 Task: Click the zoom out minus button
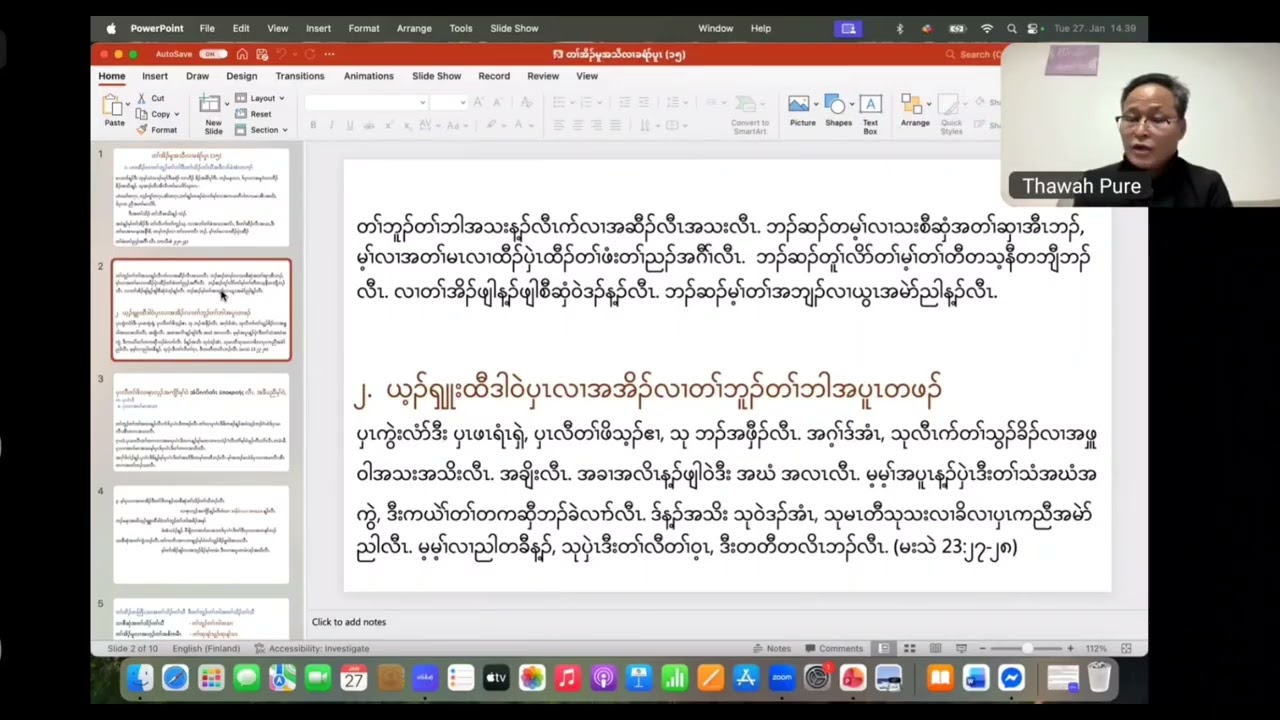(983, 648)
